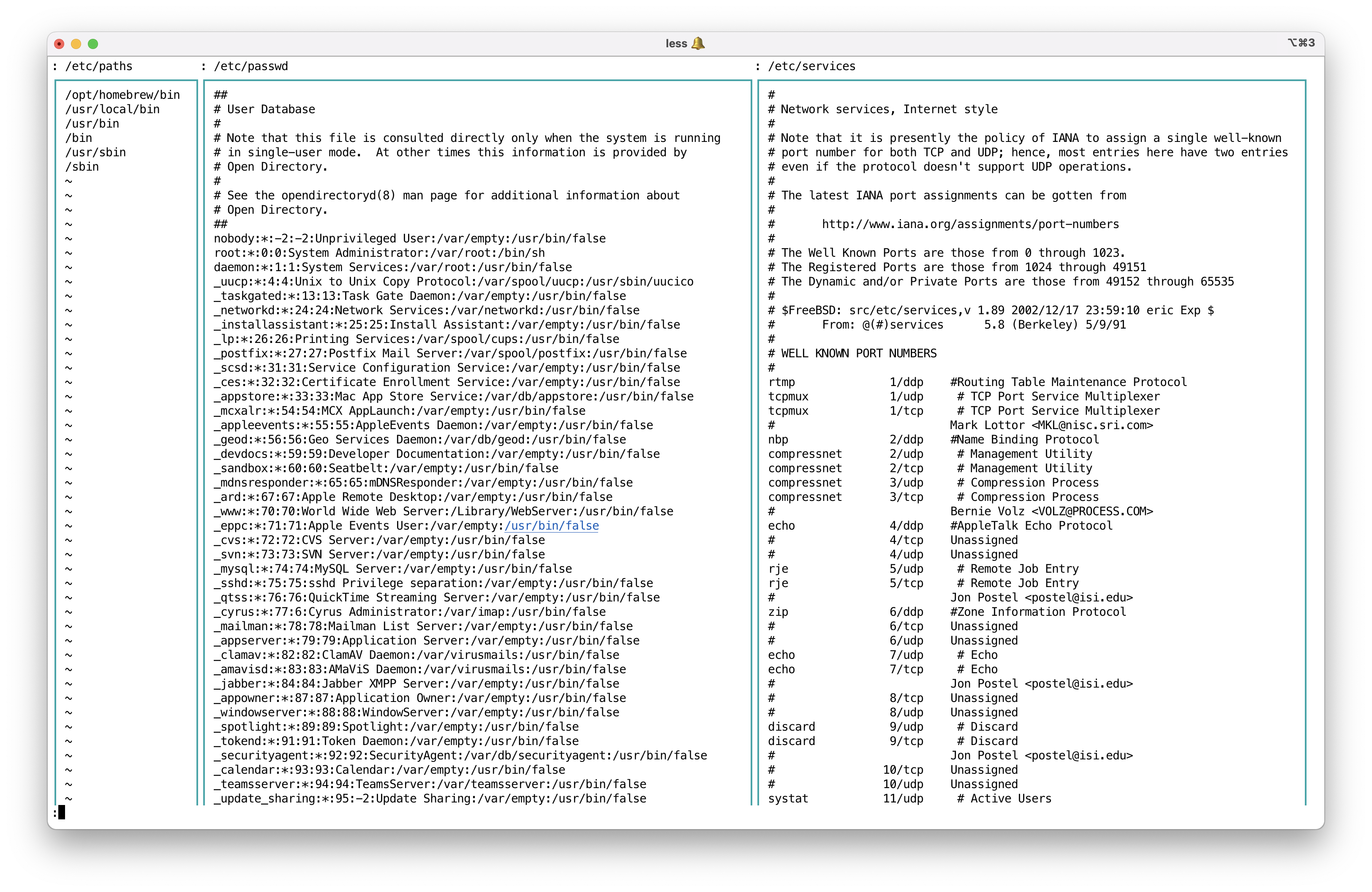This screenshot has width=1372, height=892.
Task: Click the /opt/homebrew/bin path line
Action: pyautogui.click(x=122, y=95)
